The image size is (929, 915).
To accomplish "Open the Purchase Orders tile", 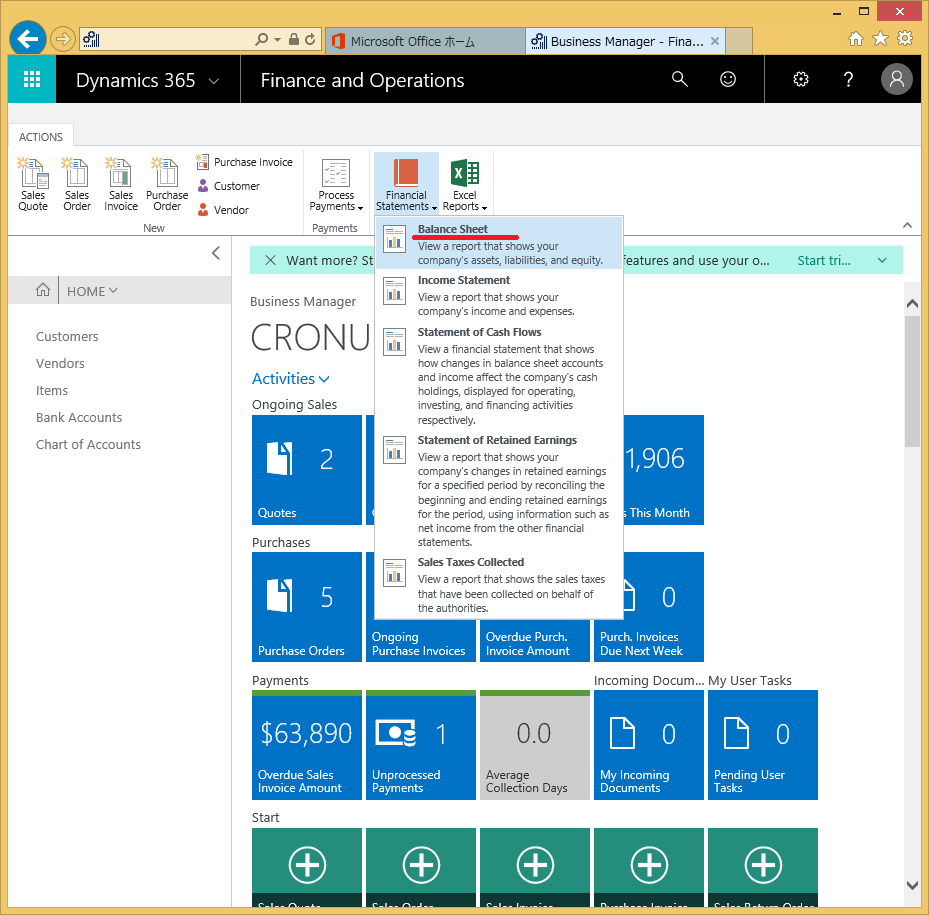I will pyautogui.click(x=307, y=607).
